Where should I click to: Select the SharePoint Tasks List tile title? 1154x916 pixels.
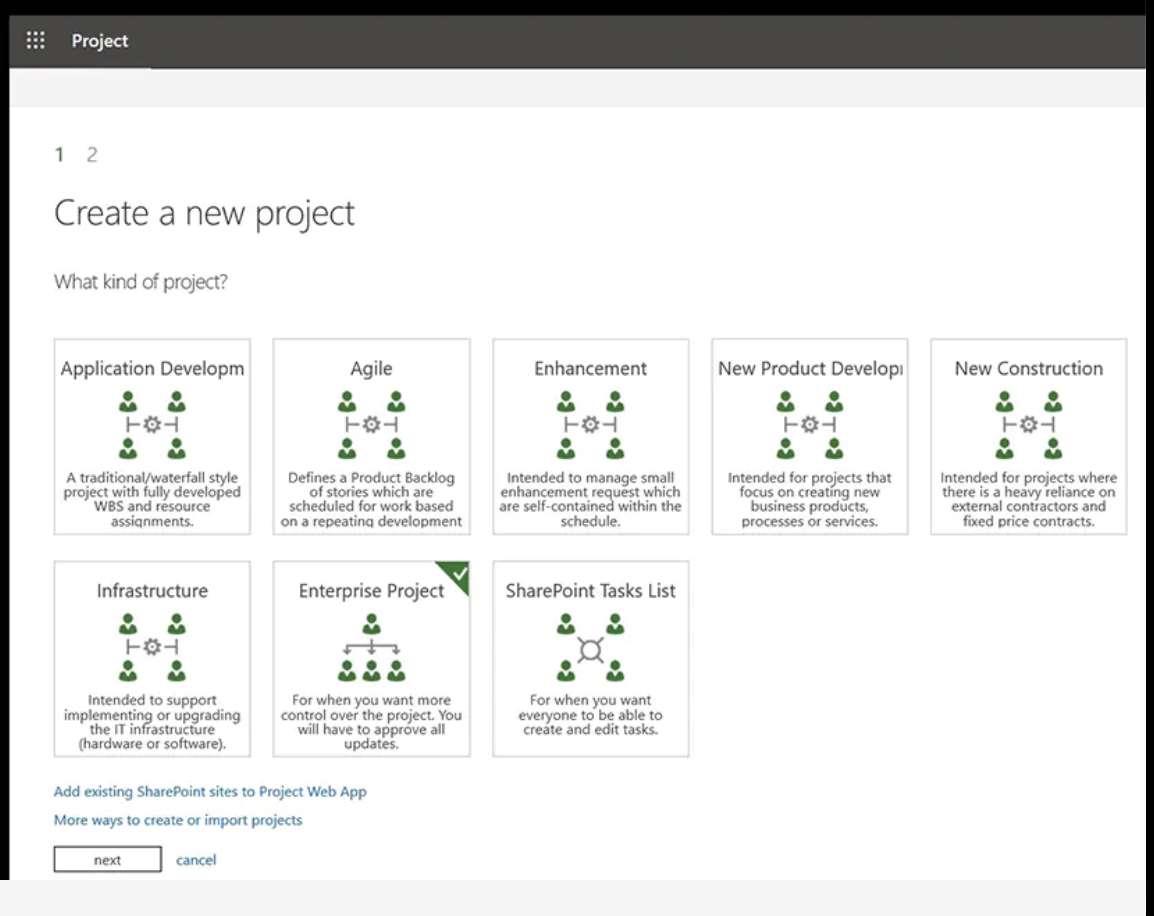pyautogui.click(x=590, y=591)
